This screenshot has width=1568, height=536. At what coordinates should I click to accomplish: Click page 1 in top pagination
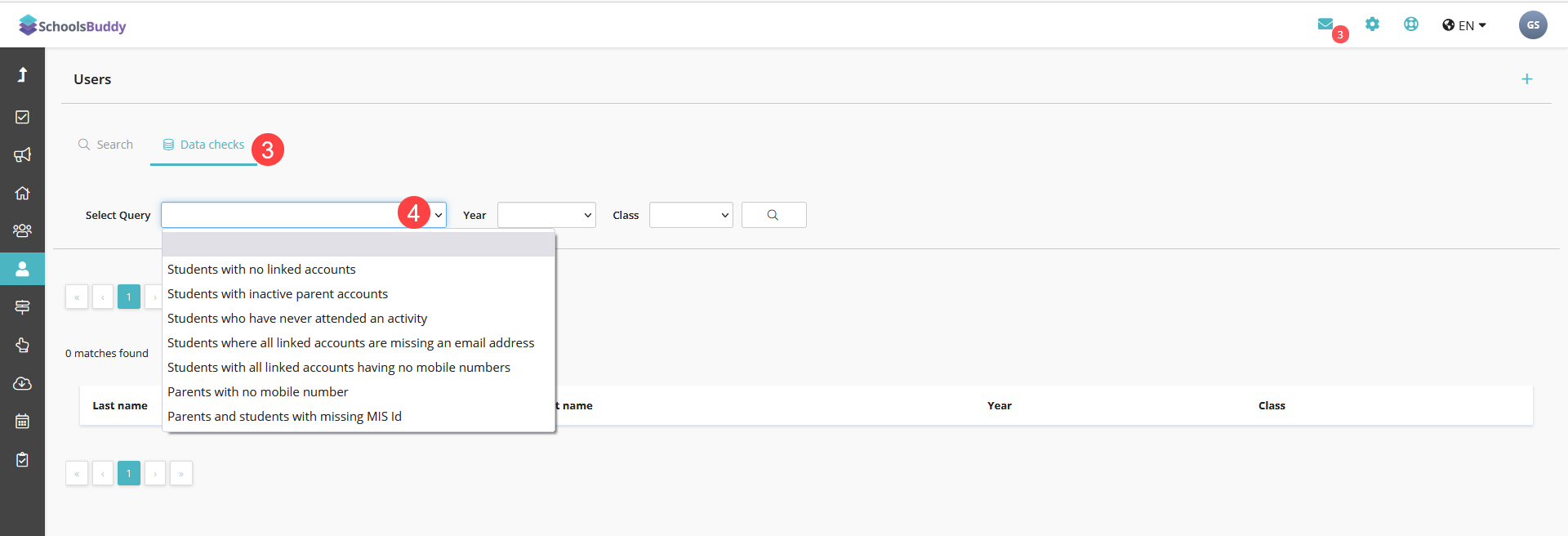[x=129, y=297]
